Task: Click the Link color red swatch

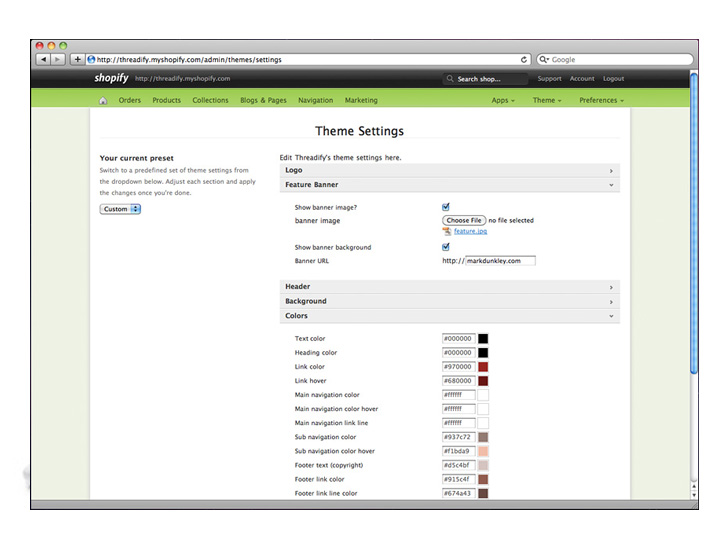Action: pyautogui.click(x=483, y=367)
